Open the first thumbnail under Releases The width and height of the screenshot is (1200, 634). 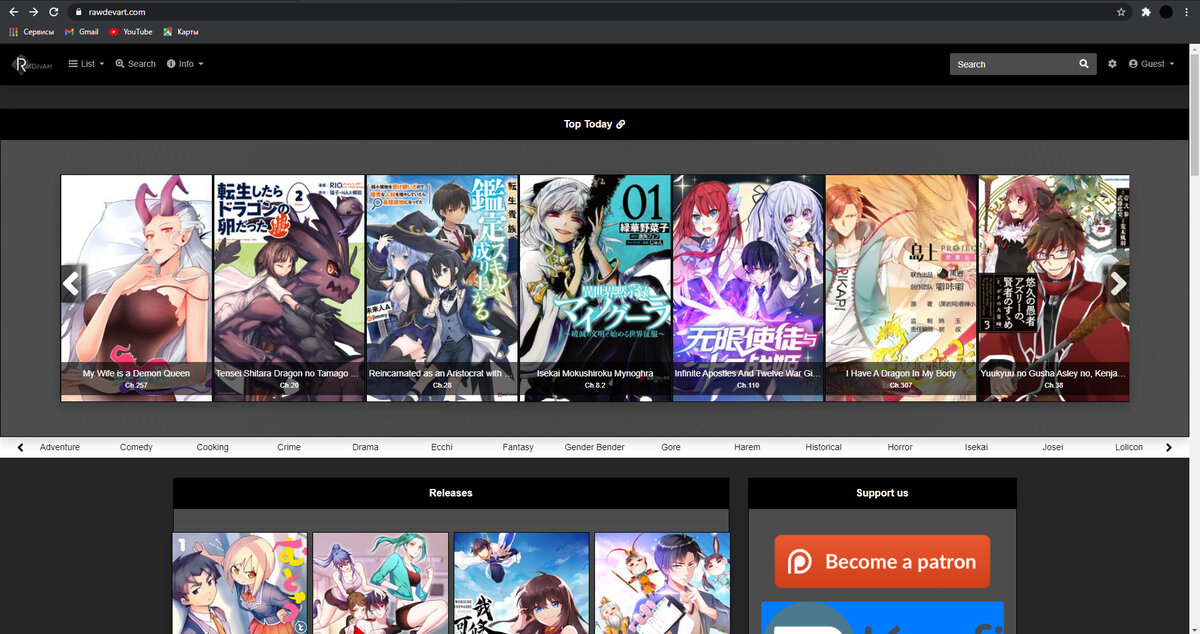240,583
